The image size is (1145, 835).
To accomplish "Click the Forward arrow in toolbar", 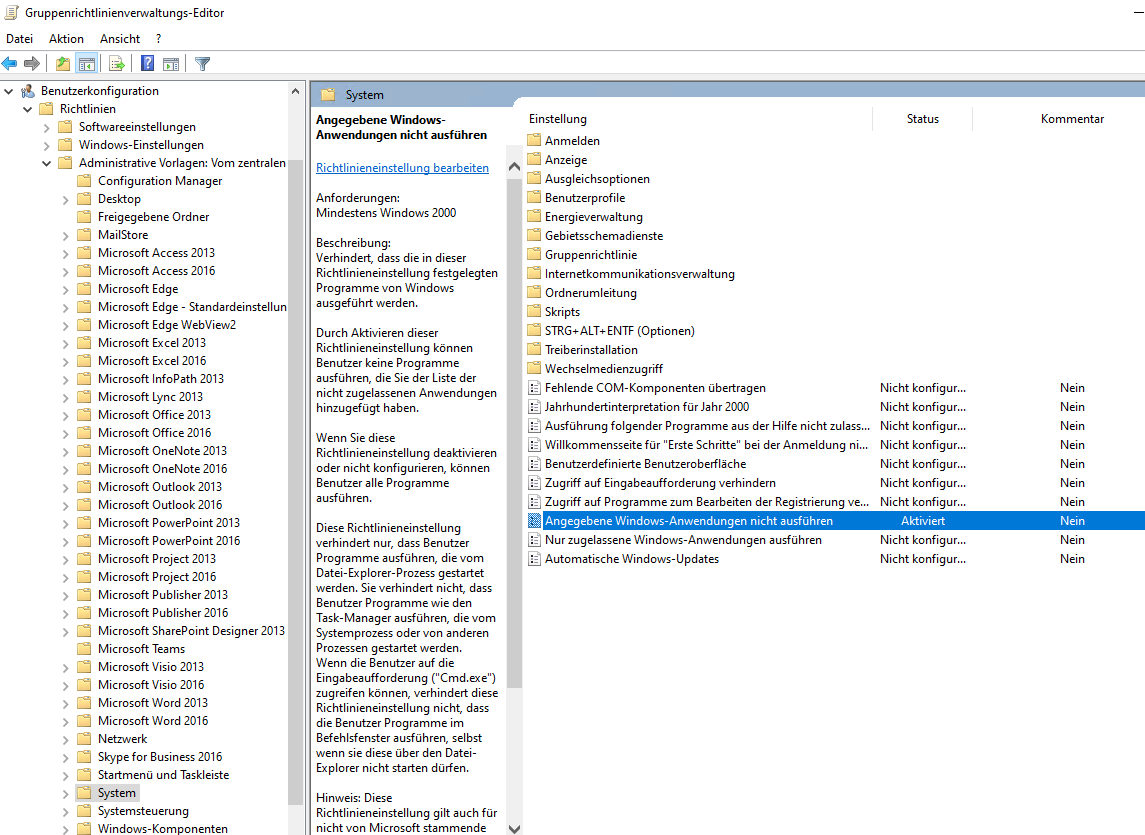I will coord(32,64).
